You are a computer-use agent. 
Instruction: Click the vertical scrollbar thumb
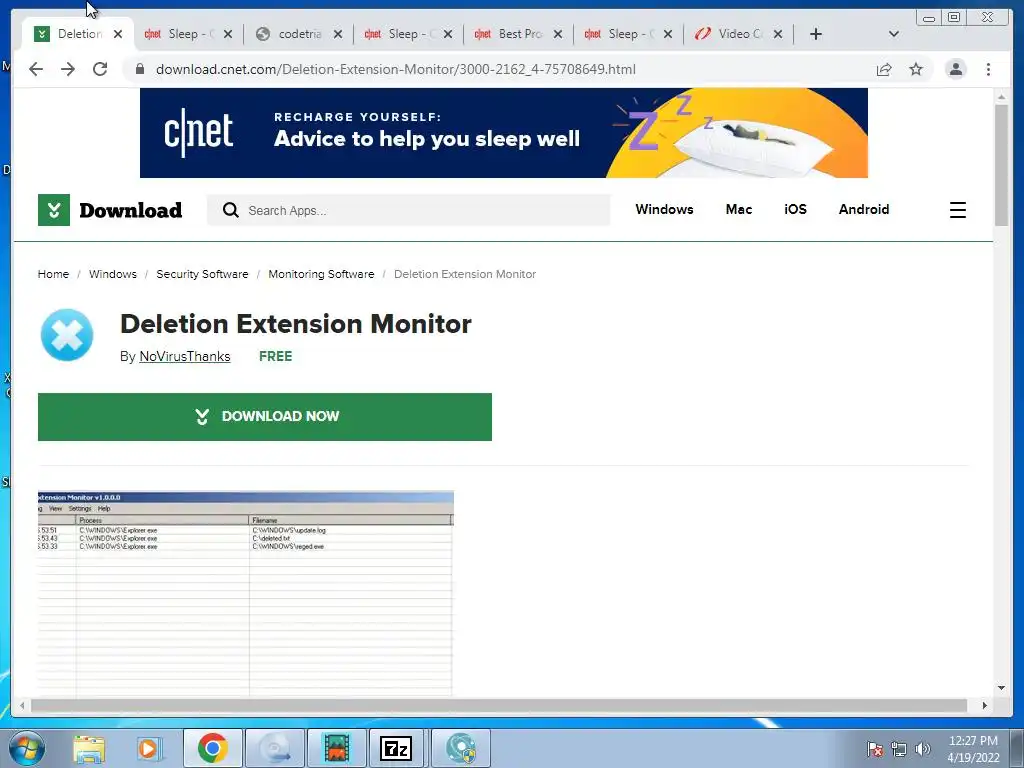[x=1001, y=165]
